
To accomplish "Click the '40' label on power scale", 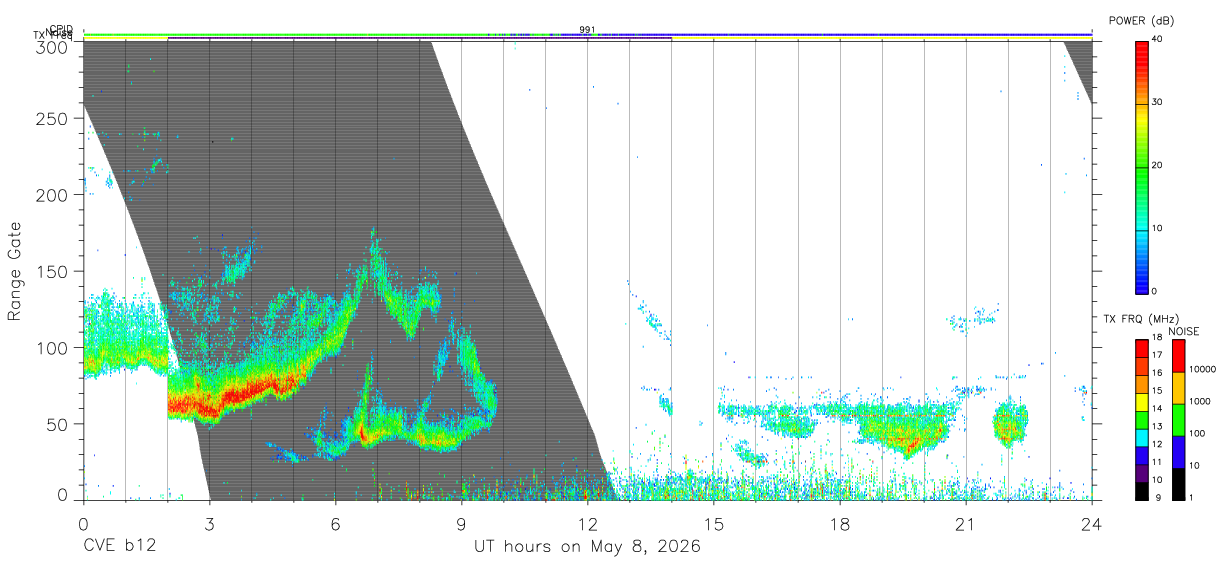I will coord(1158,40).
